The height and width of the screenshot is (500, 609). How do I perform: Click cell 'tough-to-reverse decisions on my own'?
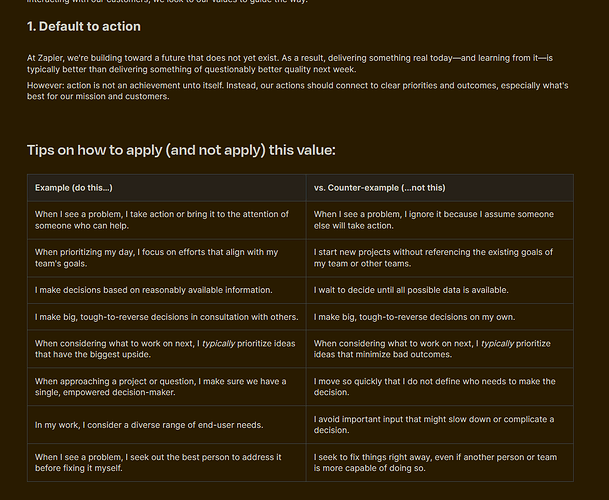440,317
